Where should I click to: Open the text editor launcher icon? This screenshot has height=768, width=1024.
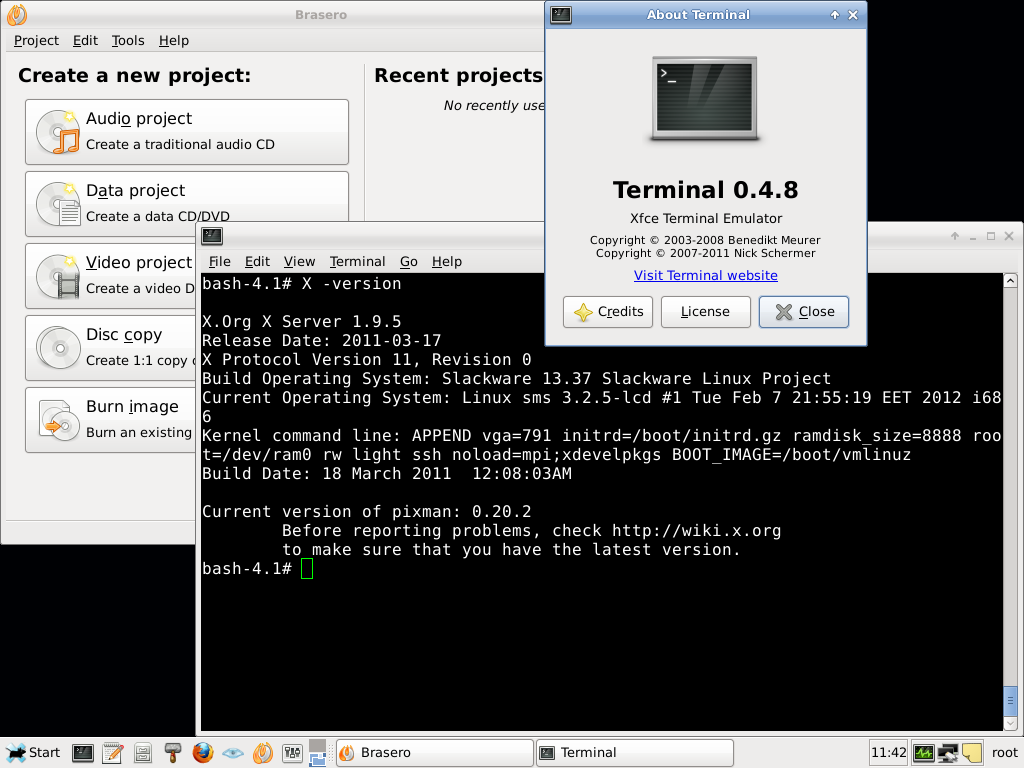[x=112, y=752]
